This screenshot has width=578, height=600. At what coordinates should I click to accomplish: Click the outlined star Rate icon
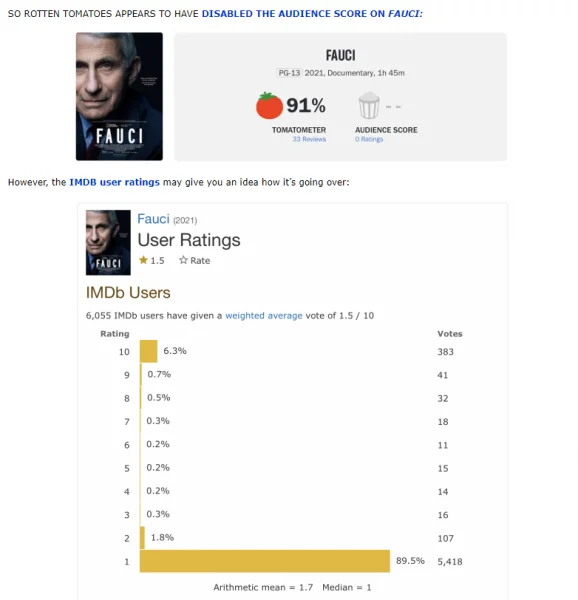(183, 260)
